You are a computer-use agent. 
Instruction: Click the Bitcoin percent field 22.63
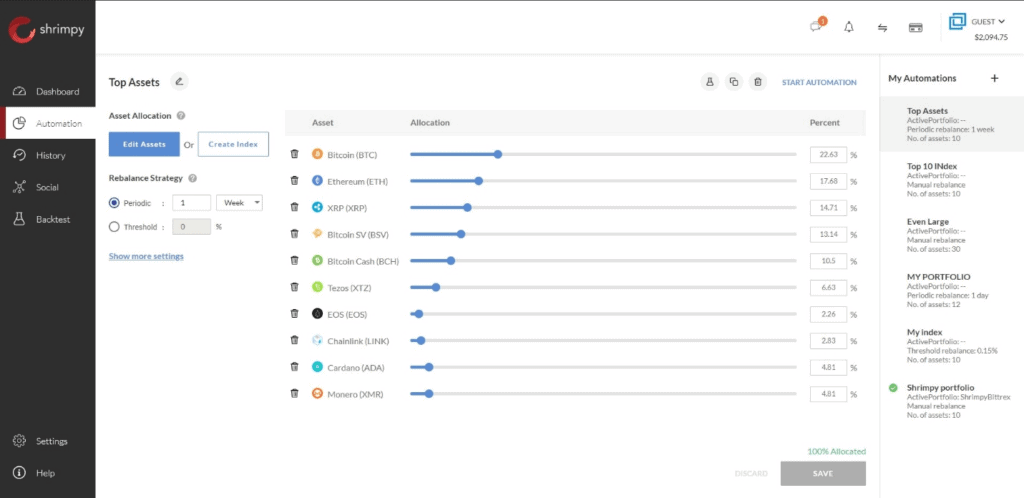pyautogui.click(x=828, y=155)
